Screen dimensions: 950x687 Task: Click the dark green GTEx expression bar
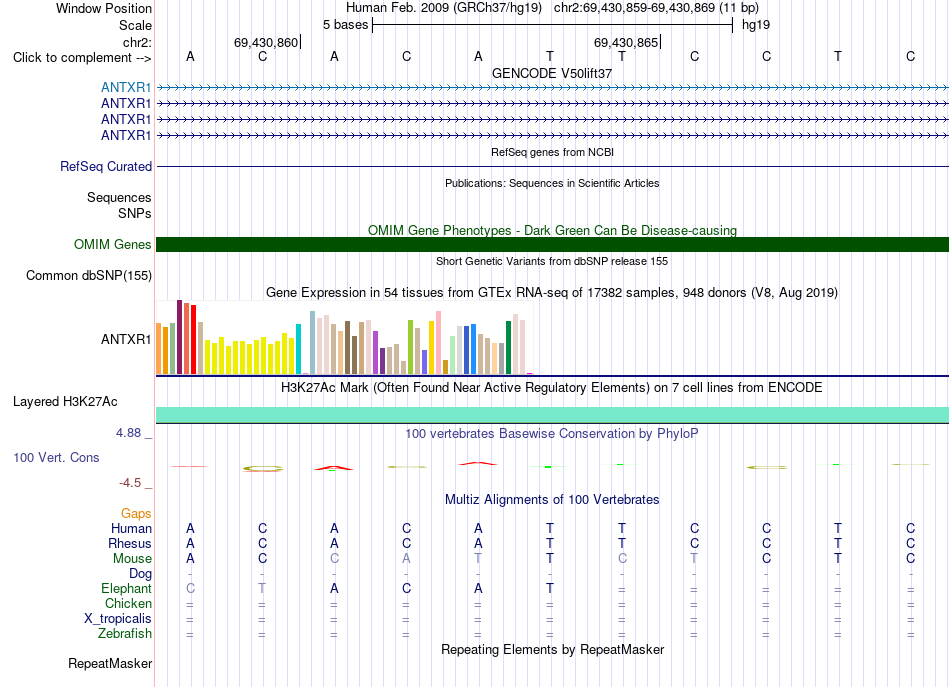[x=509, y=347]
